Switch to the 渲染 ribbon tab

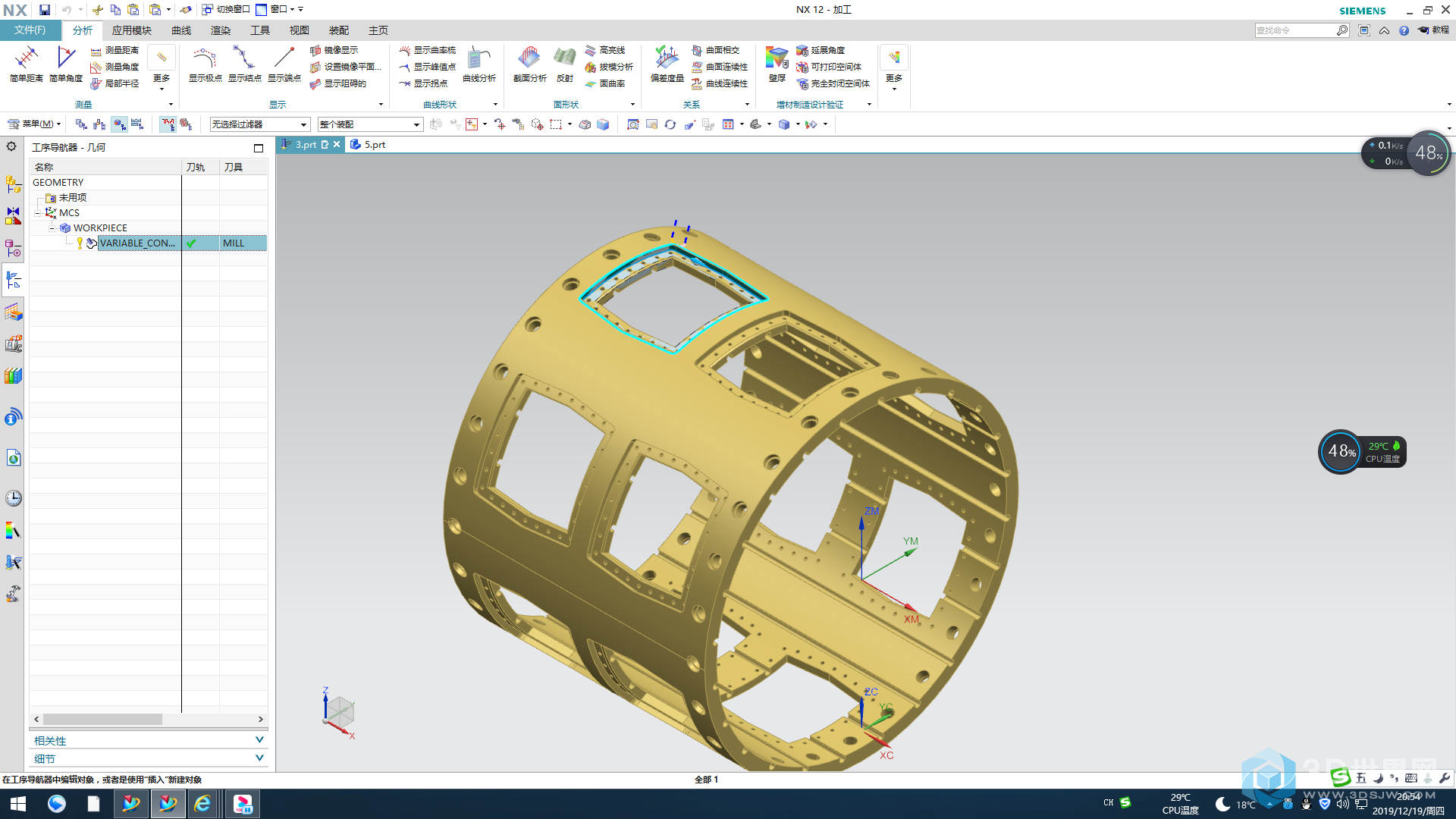(x=221, y=30)
